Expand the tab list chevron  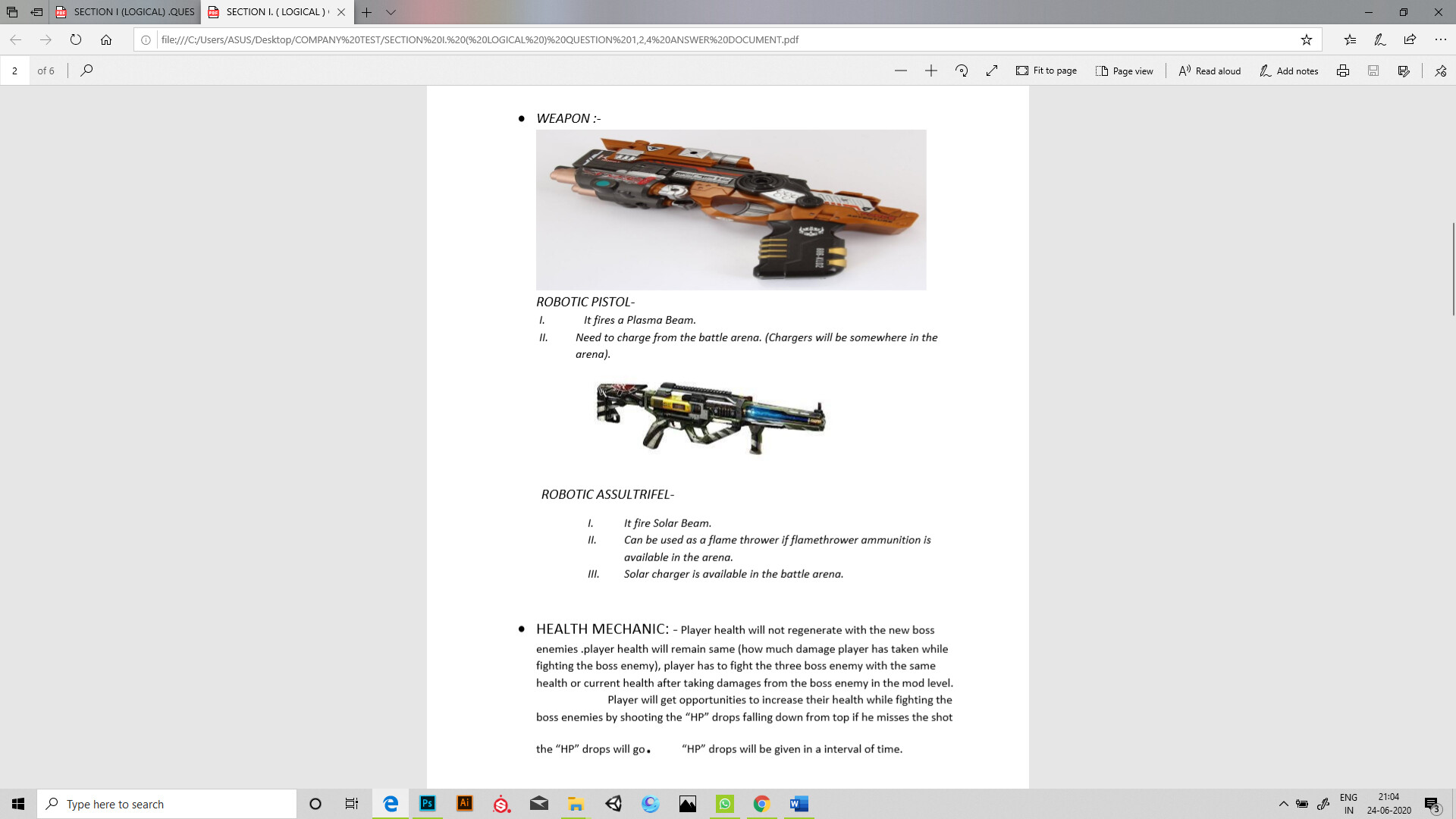391,12
